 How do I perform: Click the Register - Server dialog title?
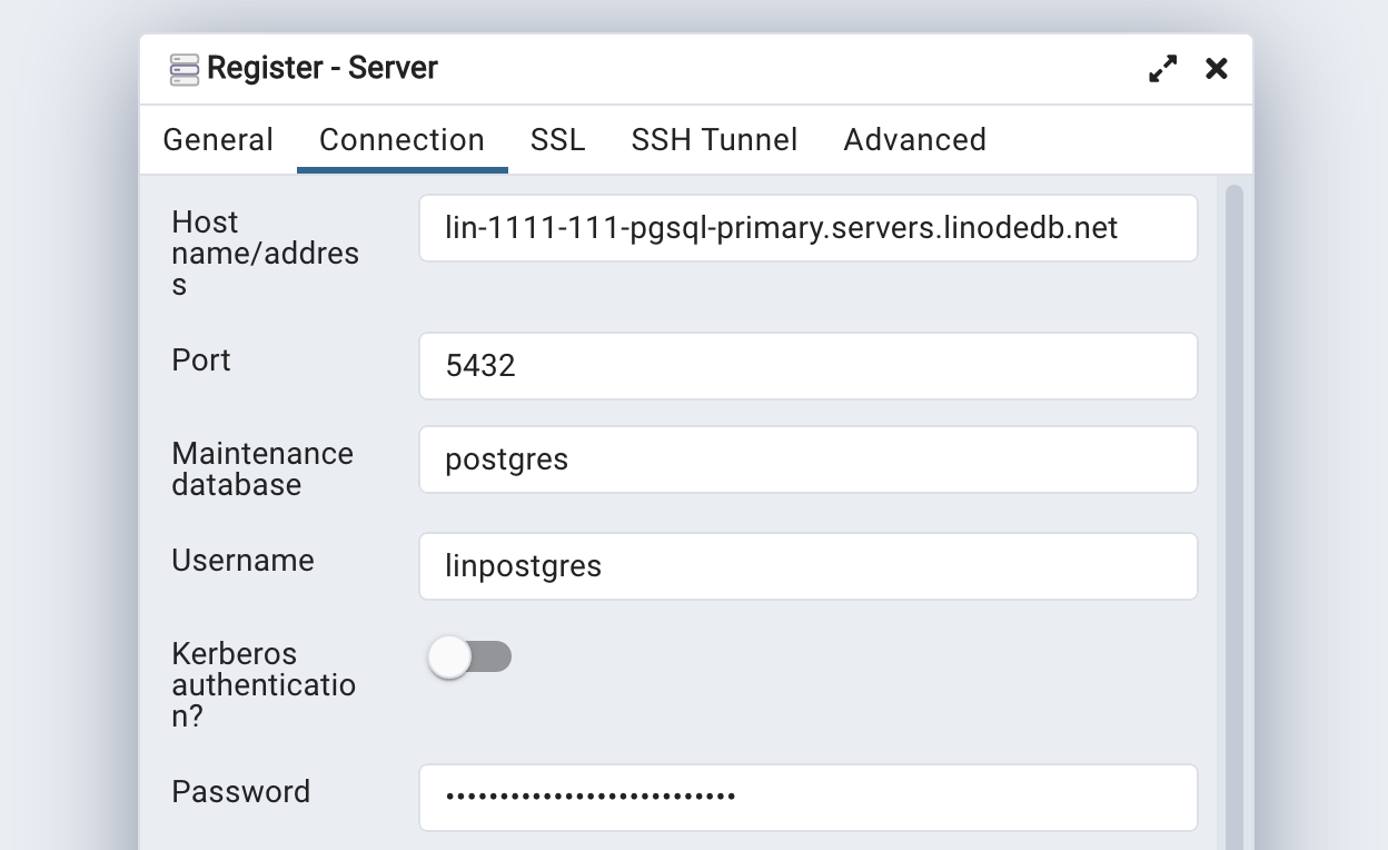coord(322,68)
